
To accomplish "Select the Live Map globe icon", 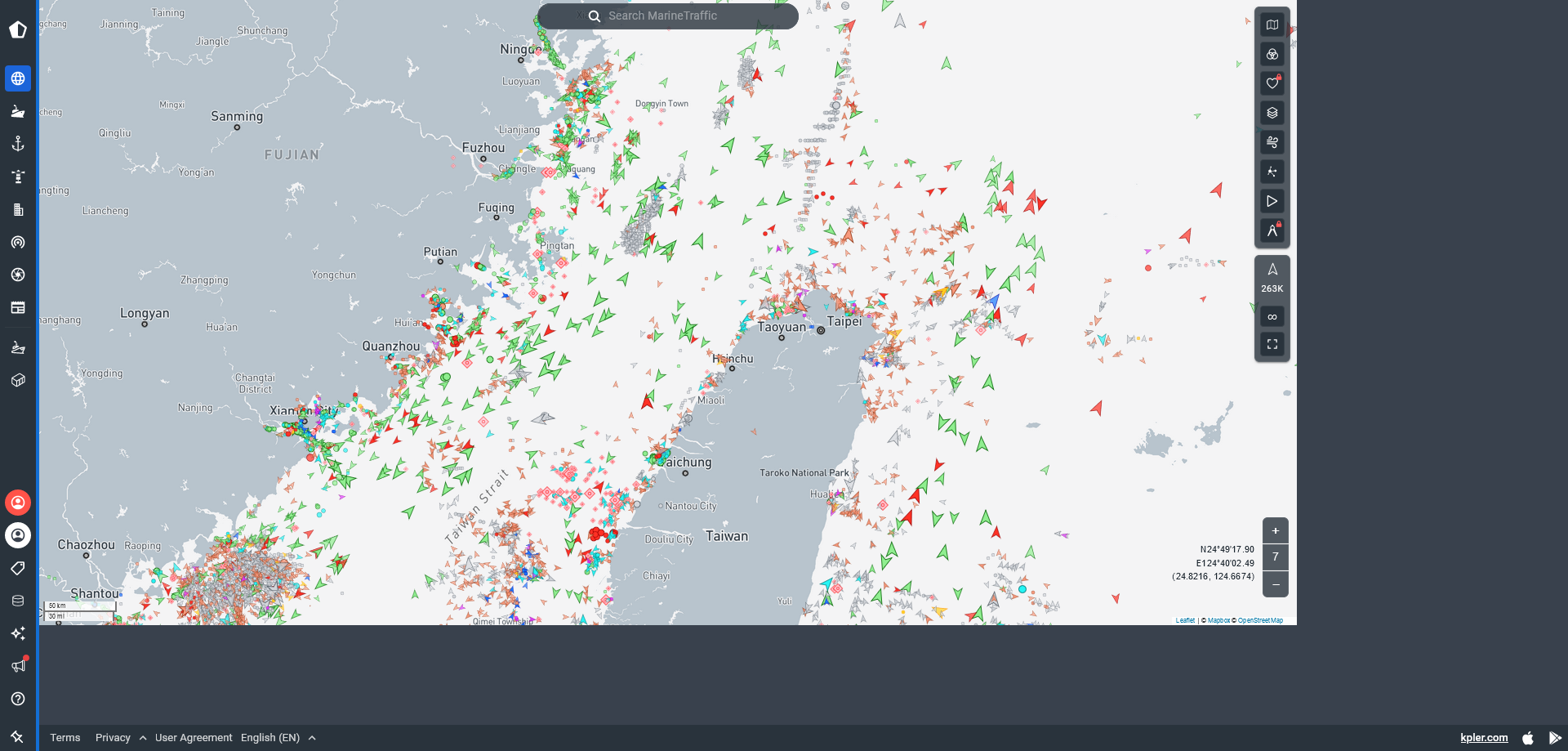I will 18,78.
